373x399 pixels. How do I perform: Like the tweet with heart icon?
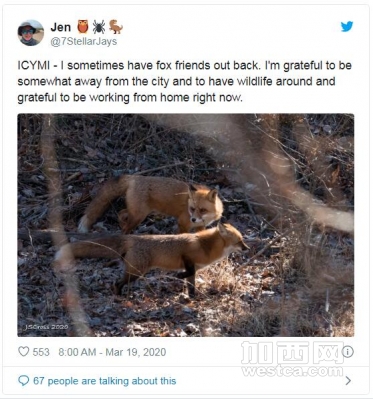(x=23, y=352)
